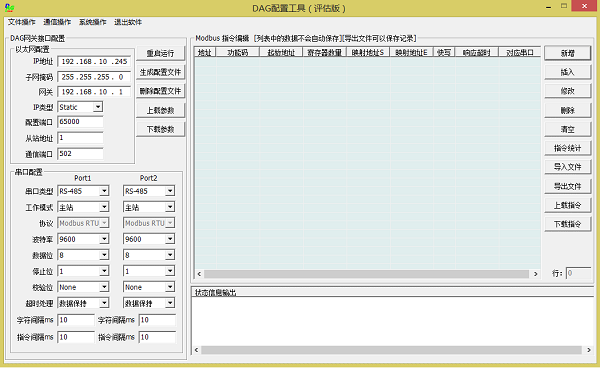Click left arrow of command table scrollbar
The height and width of the screenshot is (368, 600).
199,274
